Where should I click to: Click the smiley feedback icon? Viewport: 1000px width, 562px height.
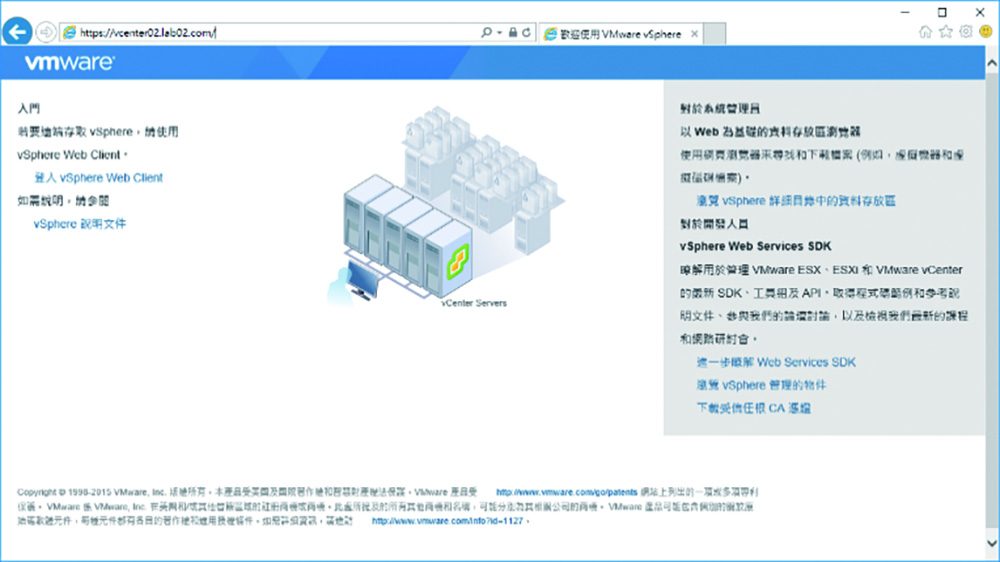986,31
